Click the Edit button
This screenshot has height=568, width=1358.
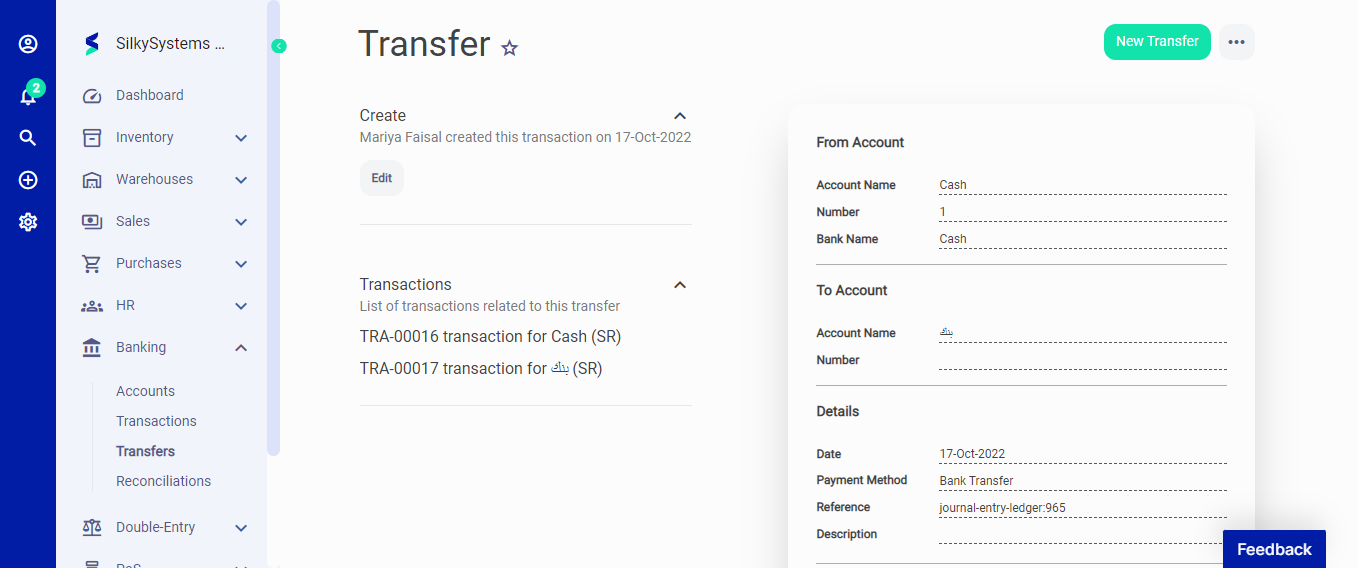pos(382,178)
